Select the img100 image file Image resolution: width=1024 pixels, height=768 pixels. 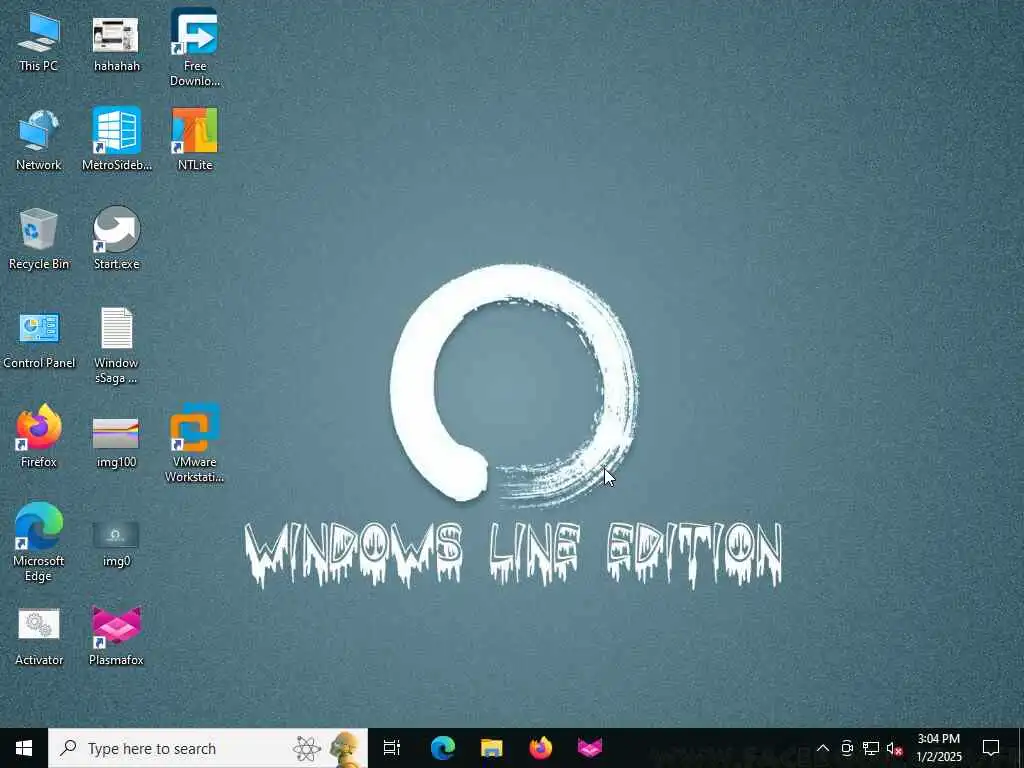(x=116, y=443)
